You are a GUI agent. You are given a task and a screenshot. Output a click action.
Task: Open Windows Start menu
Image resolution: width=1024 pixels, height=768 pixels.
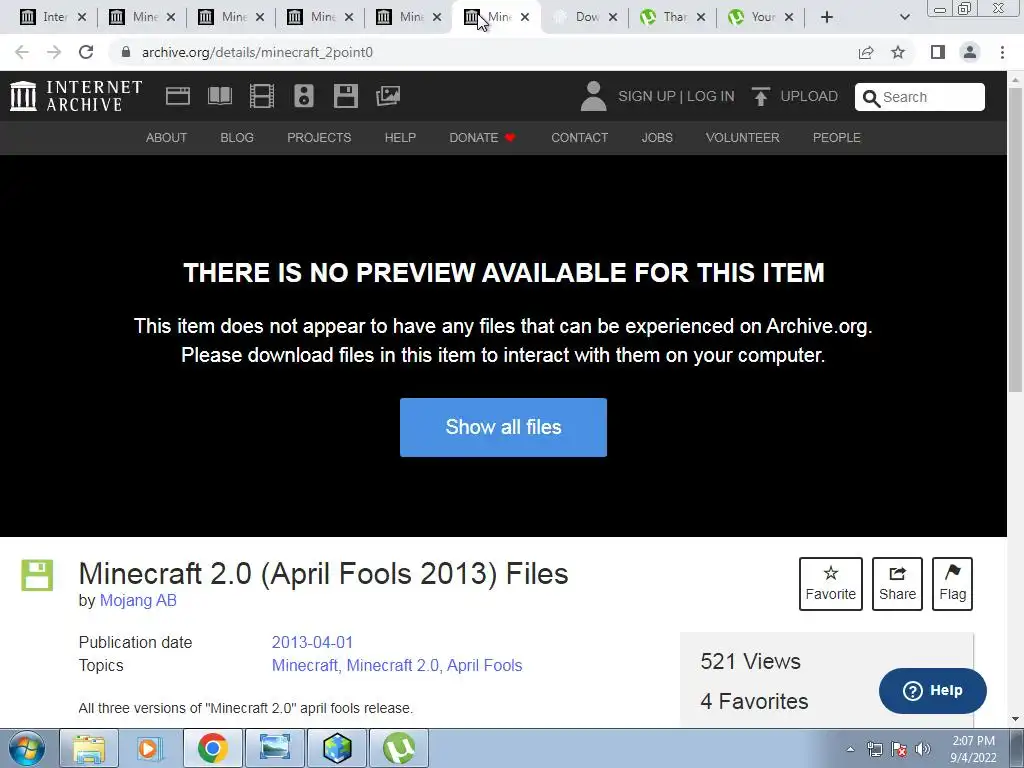tap(27, 748)
